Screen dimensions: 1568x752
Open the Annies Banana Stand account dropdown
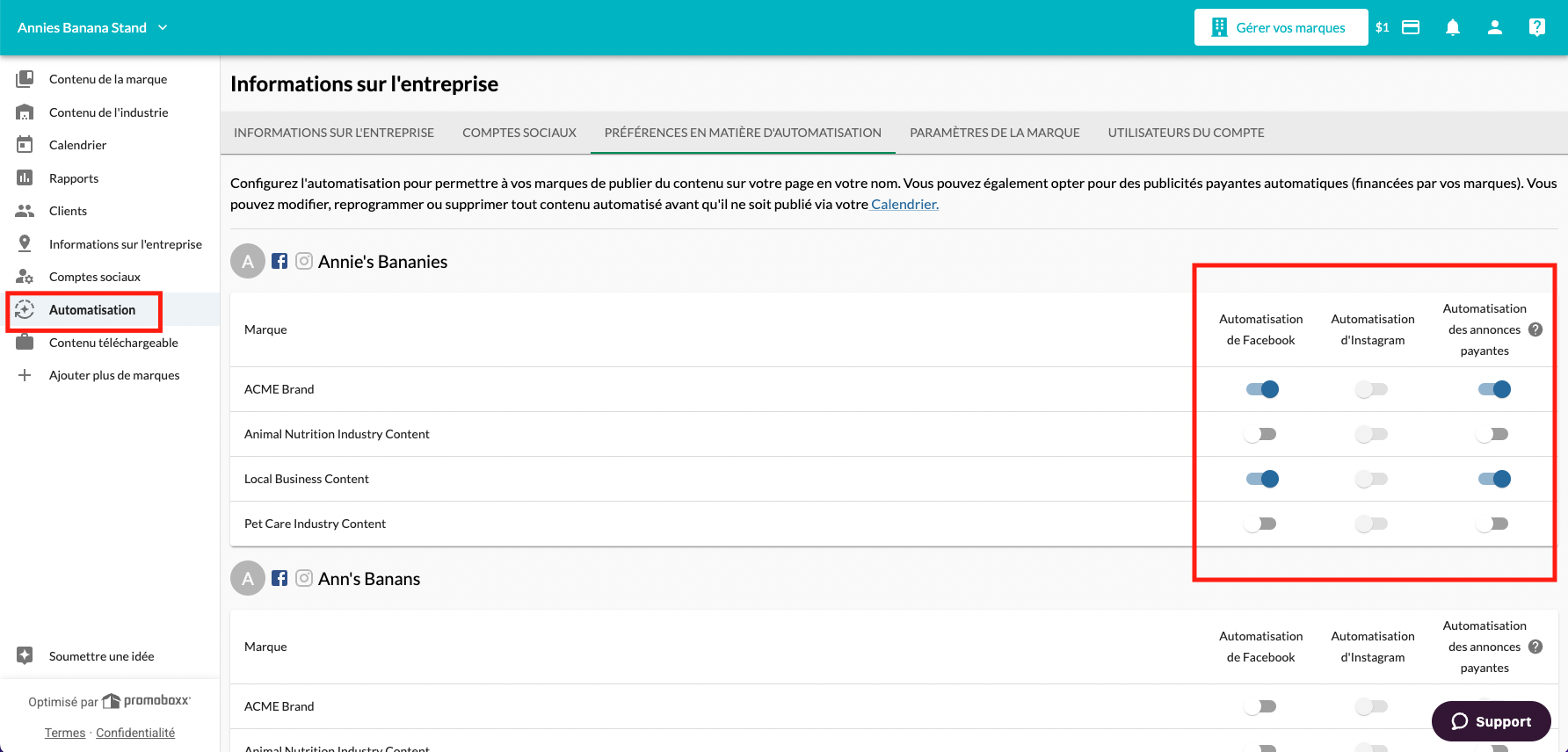pyautogui.click(x=92, y=27)
